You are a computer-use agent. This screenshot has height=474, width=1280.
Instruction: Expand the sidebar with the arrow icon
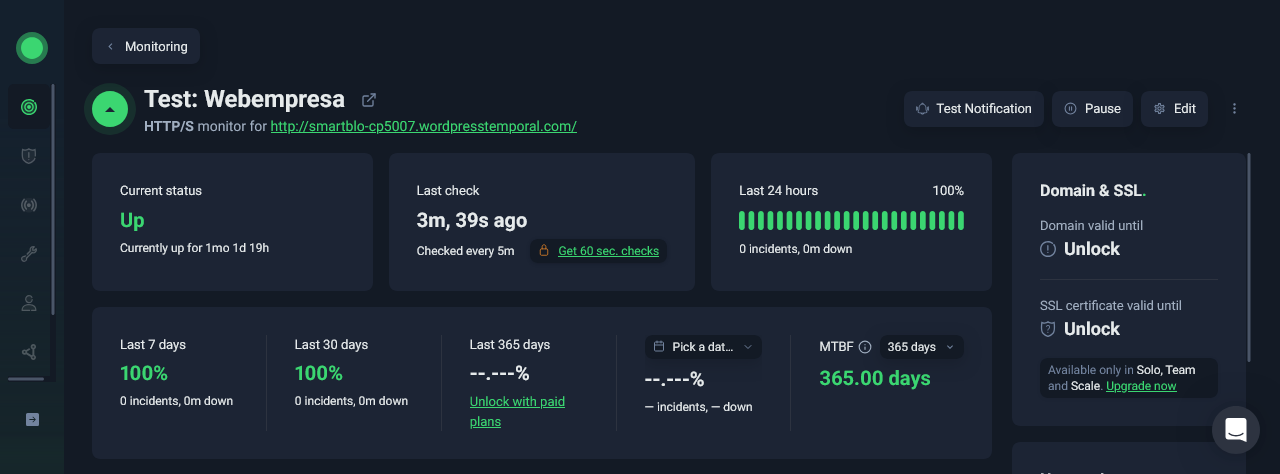click(x=32, y=420)
